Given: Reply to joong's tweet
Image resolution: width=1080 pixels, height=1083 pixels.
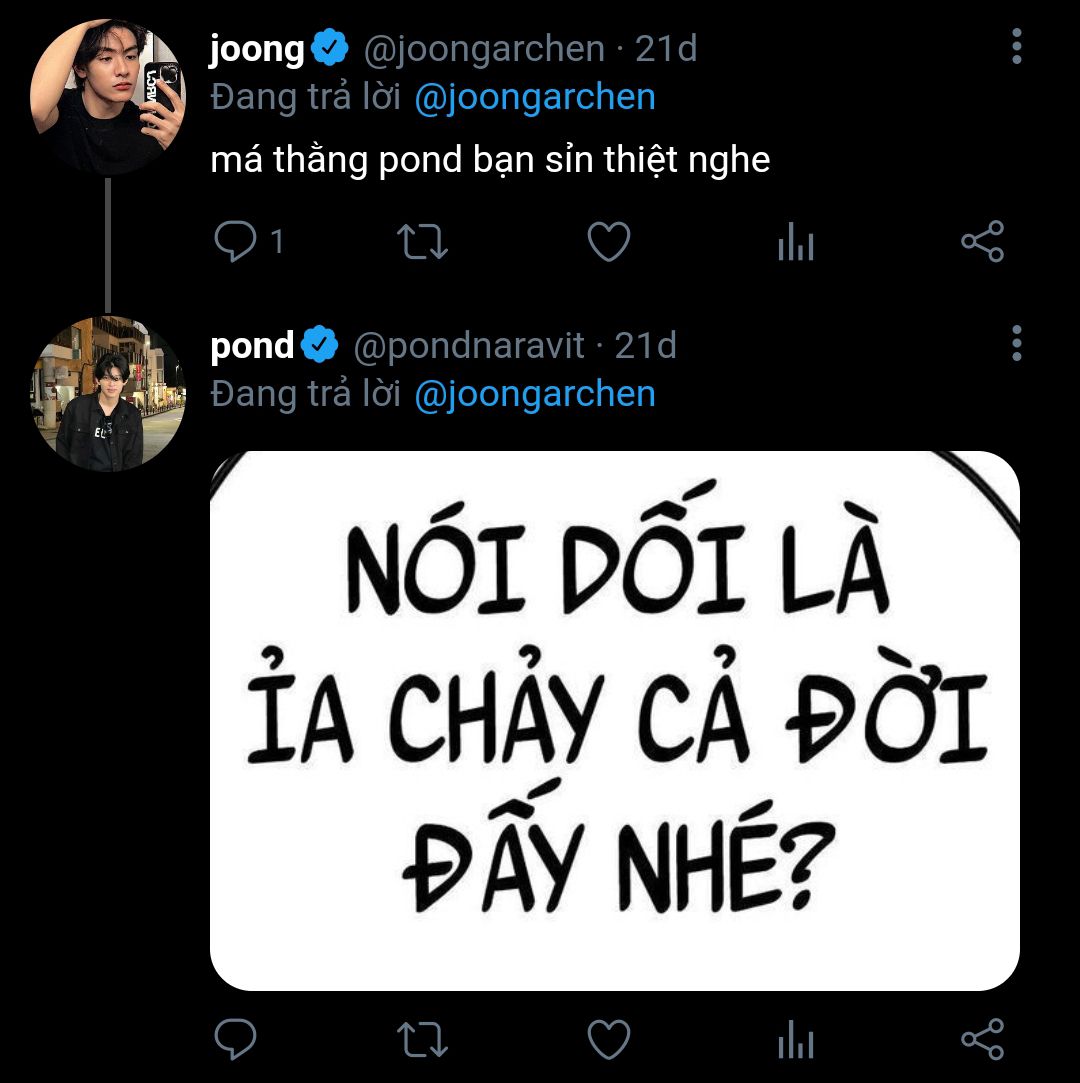Looking at the screenshot, I should click(x=236, y=242).
